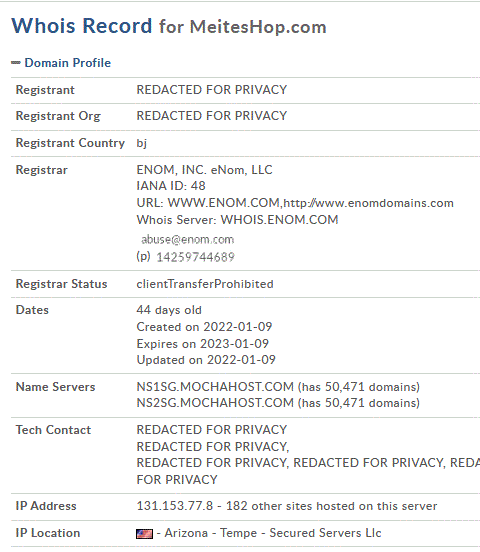Click the WWW.ENOM.COM registrar URL text
The height and width of the screenshot is (552, 480).
(223, 203)
